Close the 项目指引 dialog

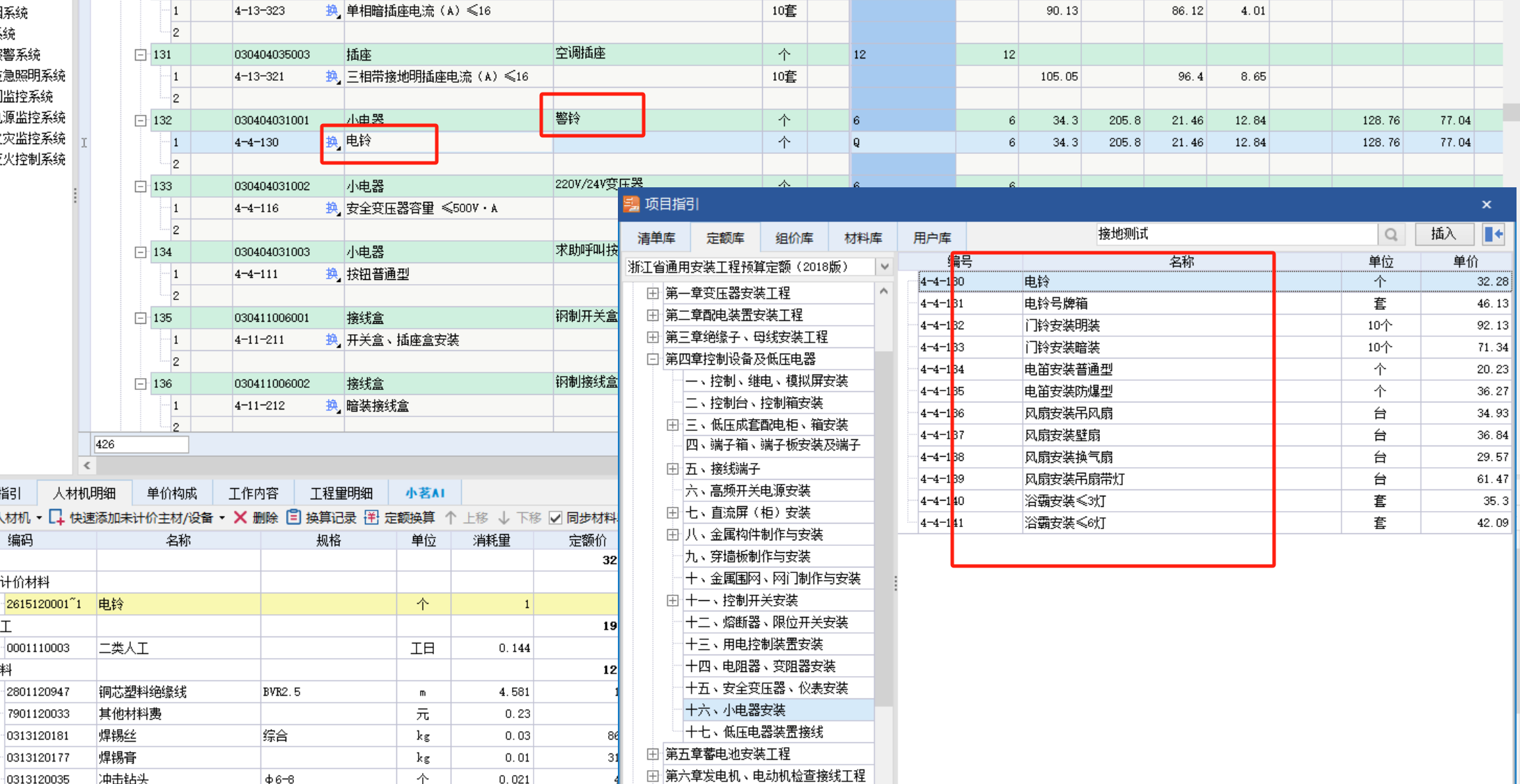[x=1487, y=204]
